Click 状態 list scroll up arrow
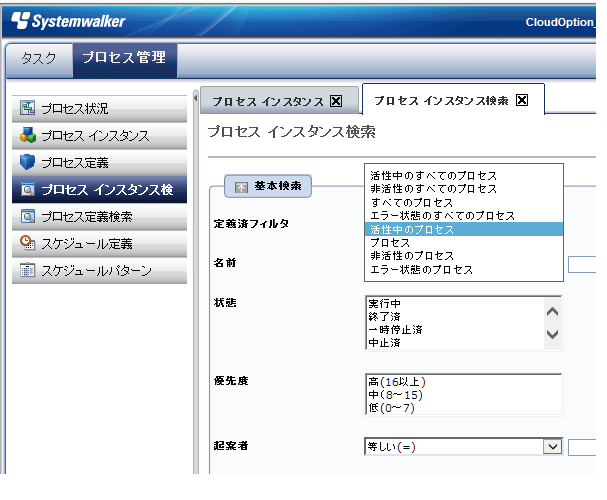Image resolution: width=607 pixels, height=500 pixels. 552,312
